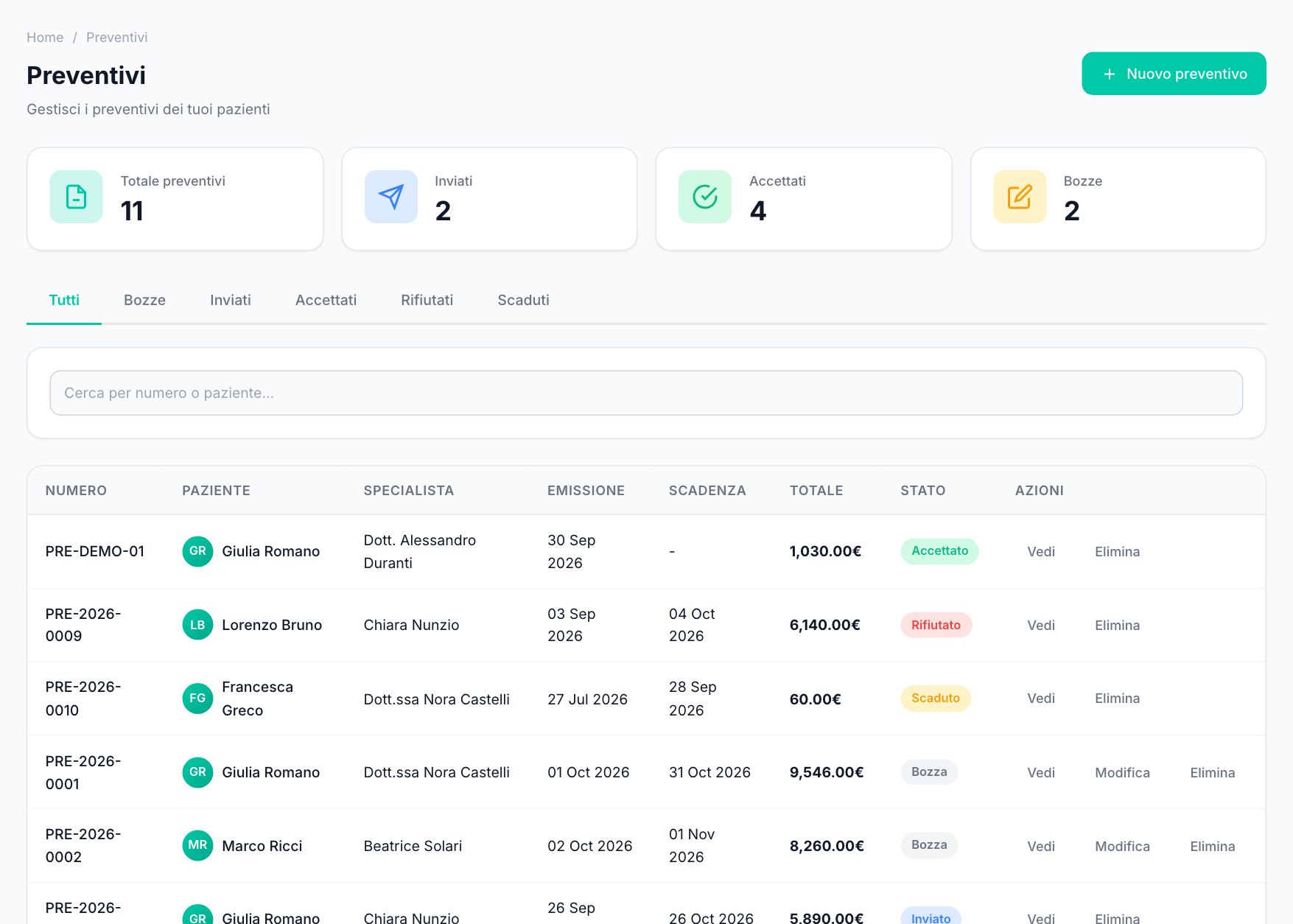Filter by the Rifiutati tab
The width and height of the screenshot is (1293, 924).
(427, 300)
